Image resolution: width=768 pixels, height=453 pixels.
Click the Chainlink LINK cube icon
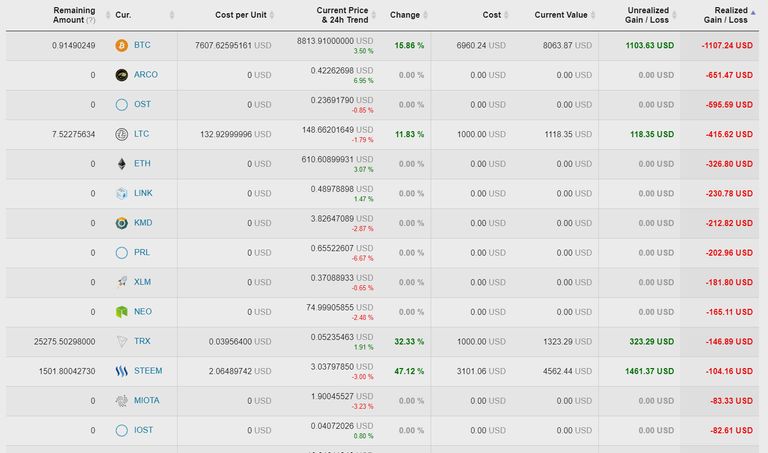pyautogui.click(x=121, y=193)
